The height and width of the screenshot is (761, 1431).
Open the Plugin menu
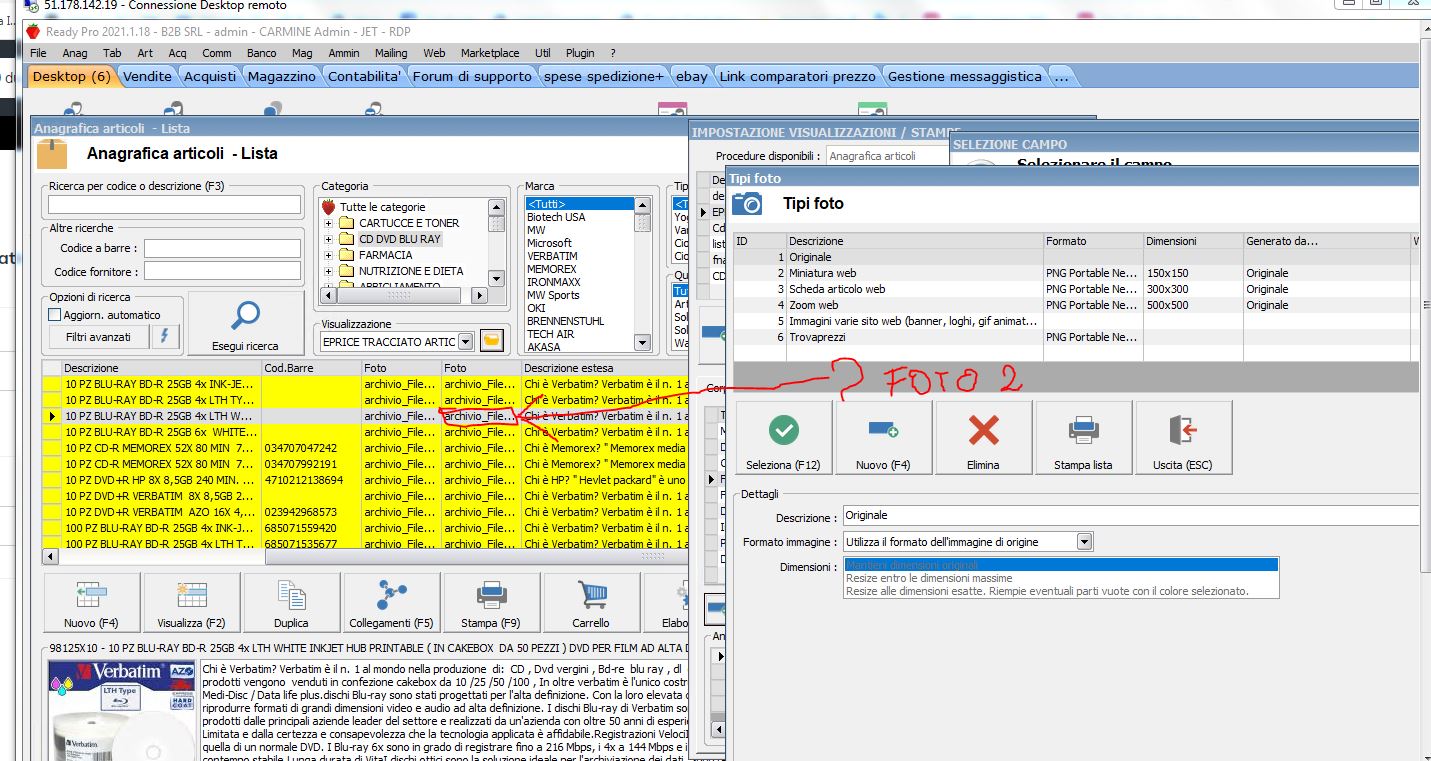(580, 53)
